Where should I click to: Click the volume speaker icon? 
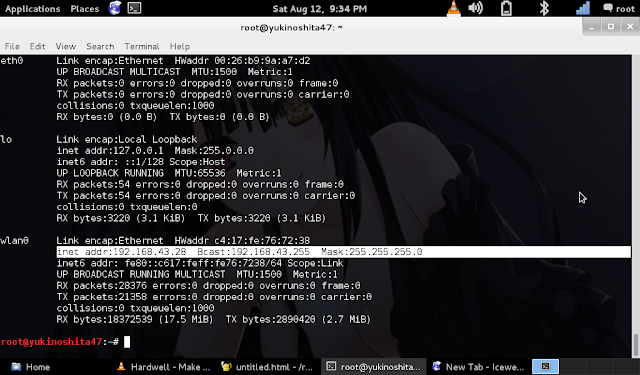point(476,8)
